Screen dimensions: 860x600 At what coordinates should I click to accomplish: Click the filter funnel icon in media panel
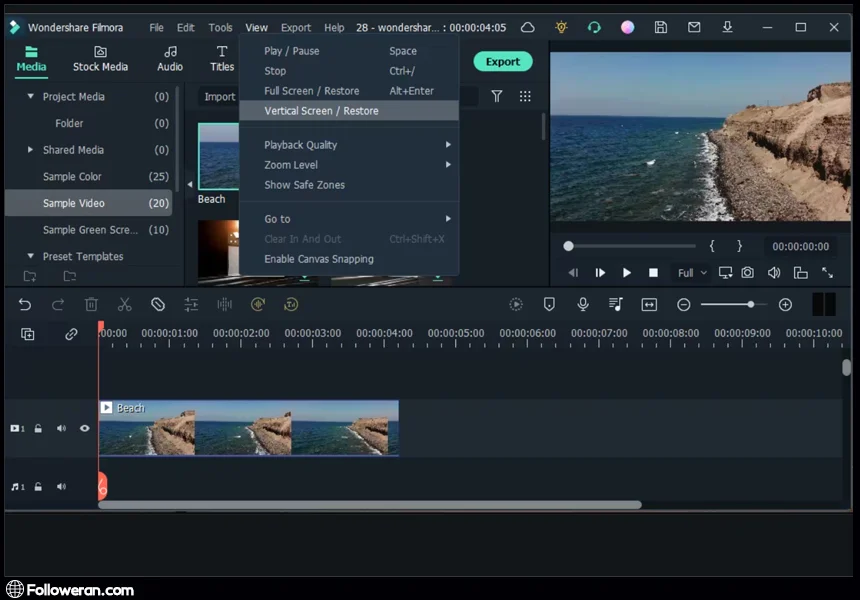[497, 97]
